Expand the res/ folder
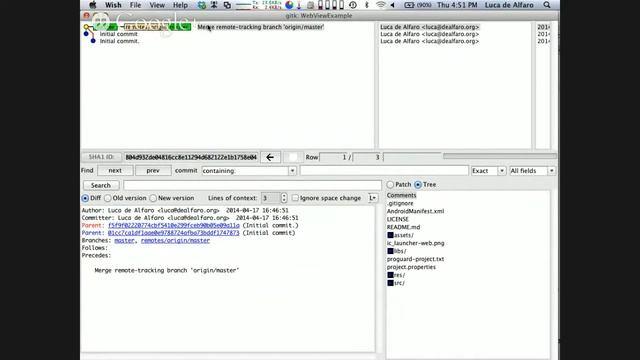This screenshot has width=640, height=360. [x=390, y=275]
